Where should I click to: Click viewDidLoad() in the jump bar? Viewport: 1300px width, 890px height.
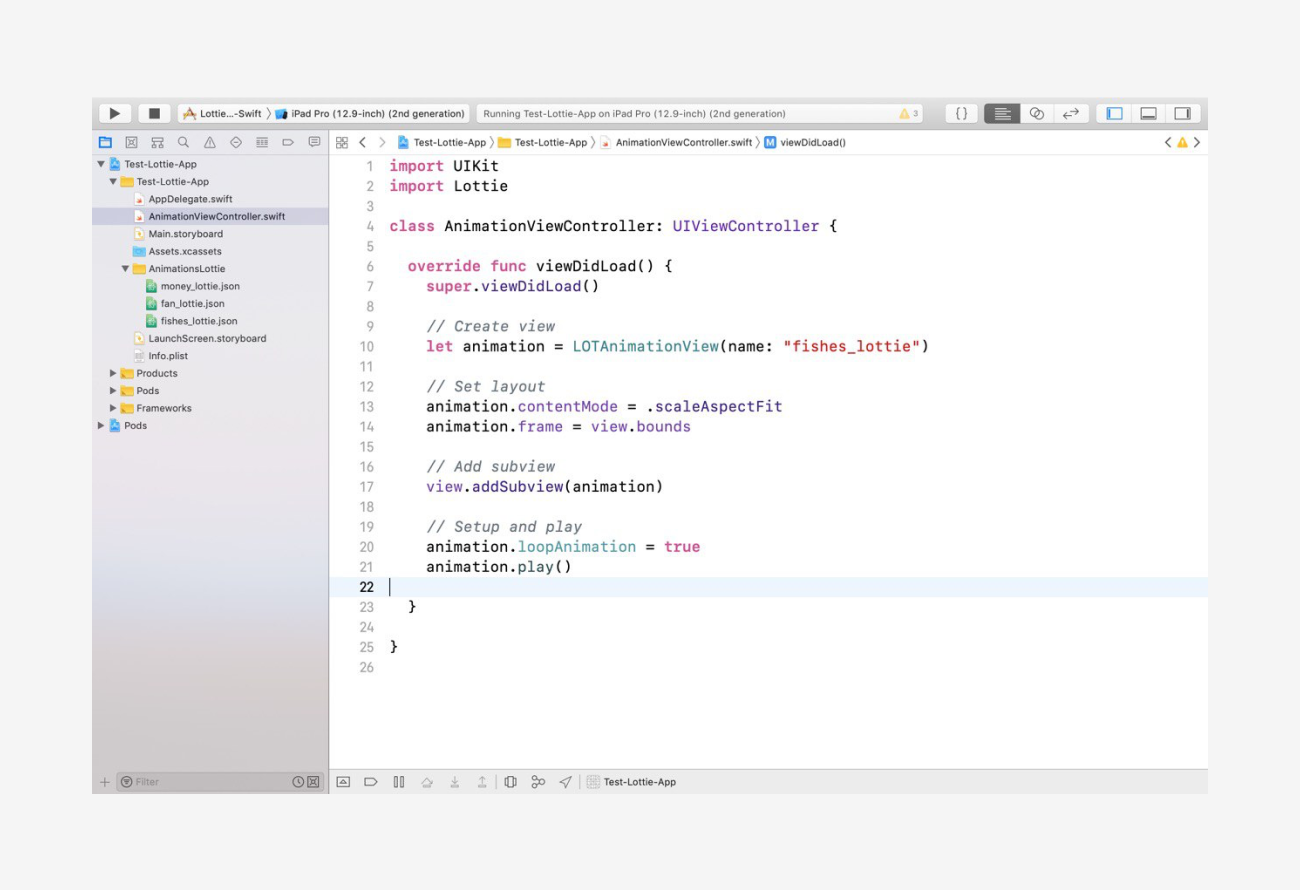805,142
